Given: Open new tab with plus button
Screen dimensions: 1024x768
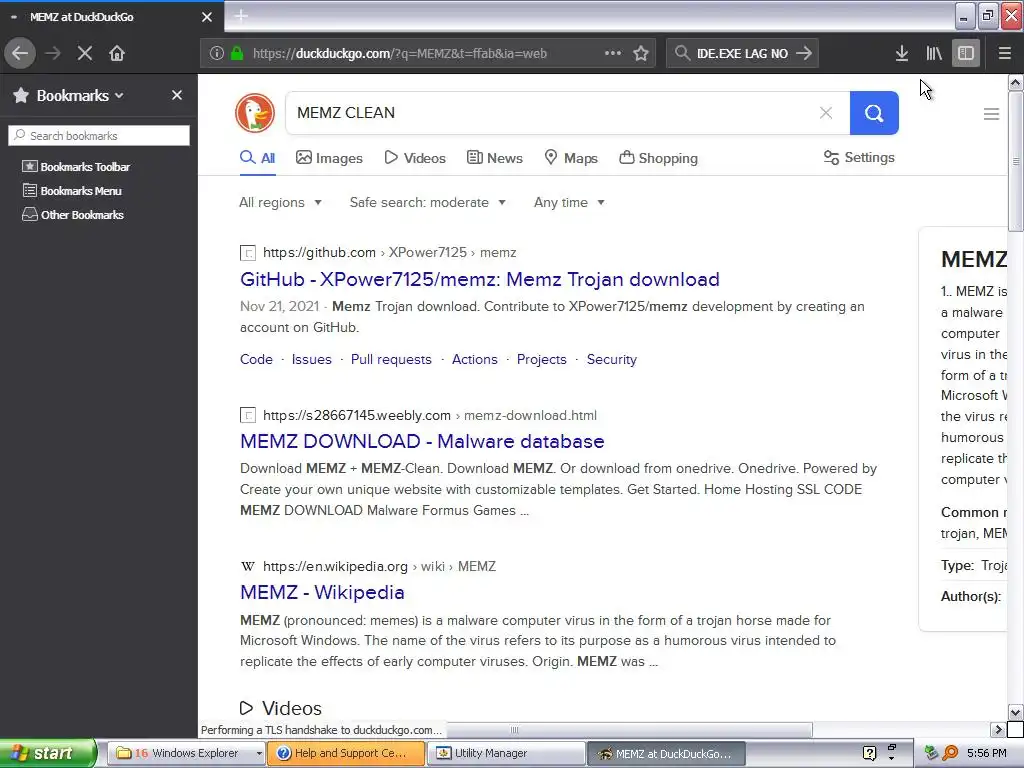Looking at the screenshot, I should [x=241, y=16].
